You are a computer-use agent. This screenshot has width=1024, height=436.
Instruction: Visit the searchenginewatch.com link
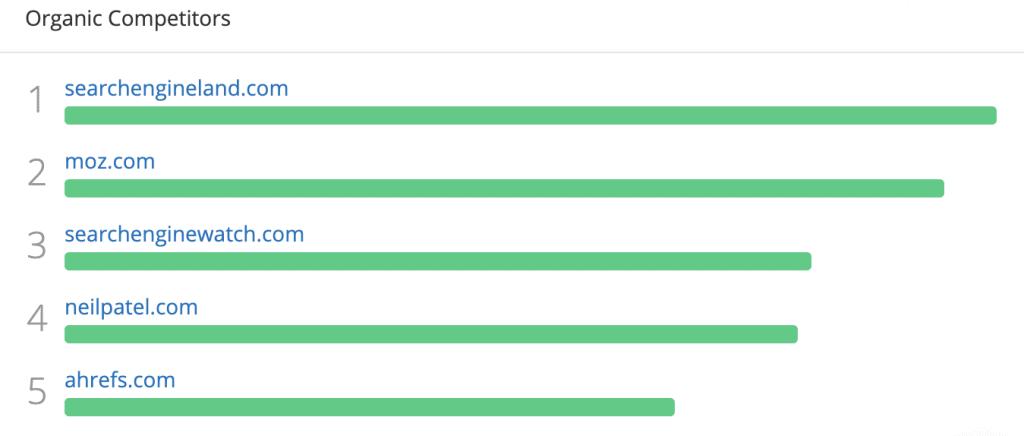point(184,234)
